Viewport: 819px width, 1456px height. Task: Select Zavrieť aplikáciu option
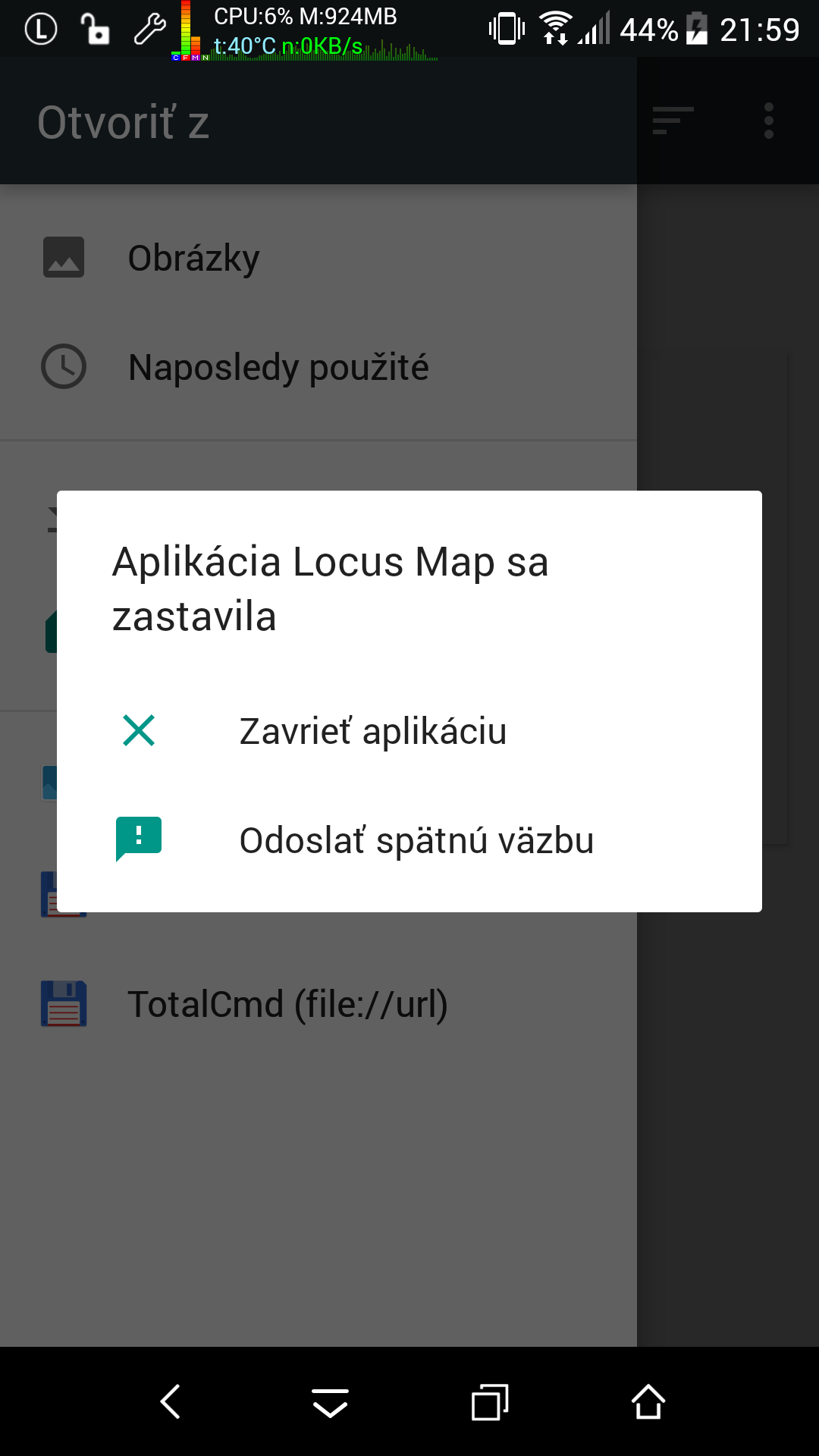pyautogui.click(x=409, y=731)
